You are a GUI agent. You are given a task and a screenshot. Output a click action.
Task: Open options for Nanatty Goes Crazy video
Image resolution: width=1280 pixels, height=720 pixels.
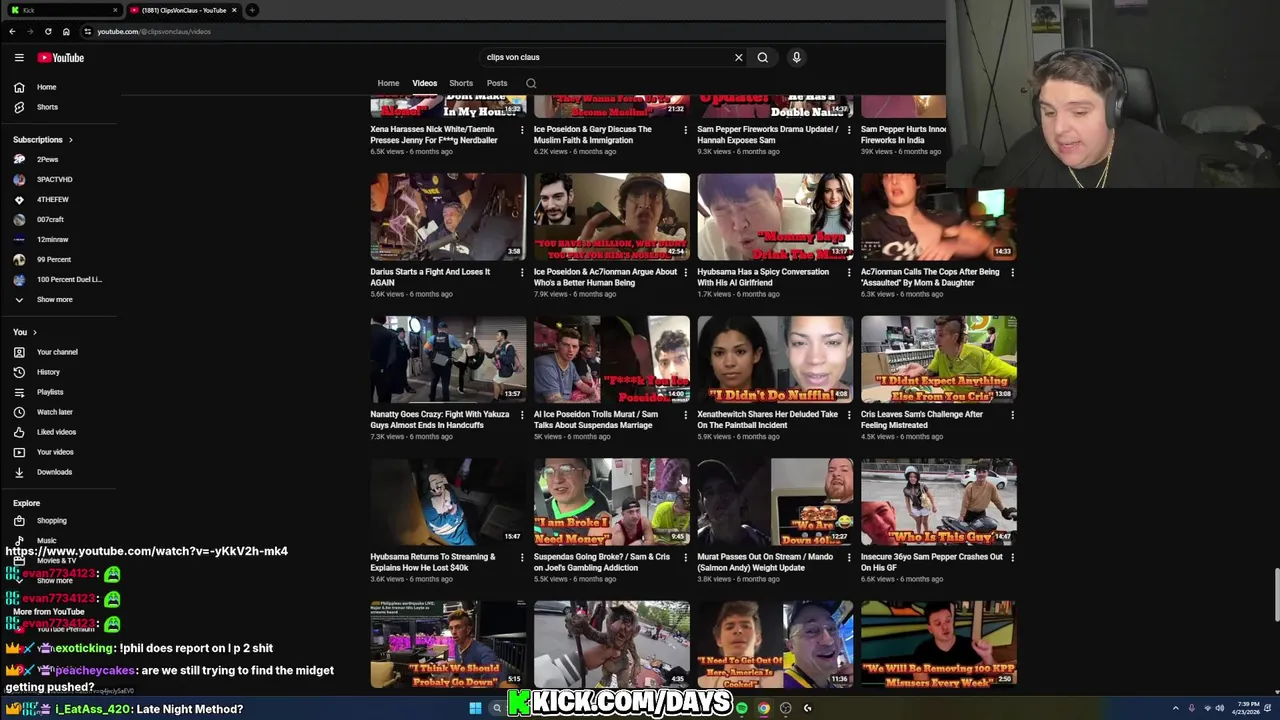(x=522, y=415)
